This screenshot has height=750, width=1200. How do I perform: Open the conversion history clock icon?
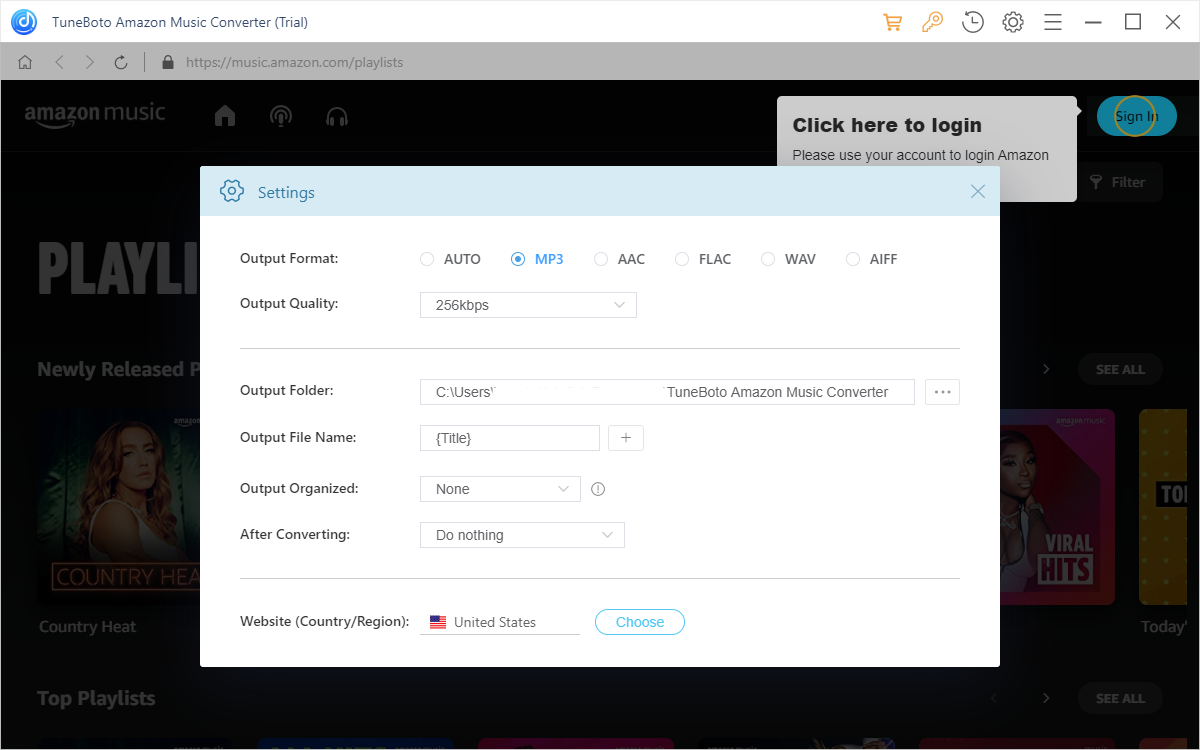(x=972, y=22)
